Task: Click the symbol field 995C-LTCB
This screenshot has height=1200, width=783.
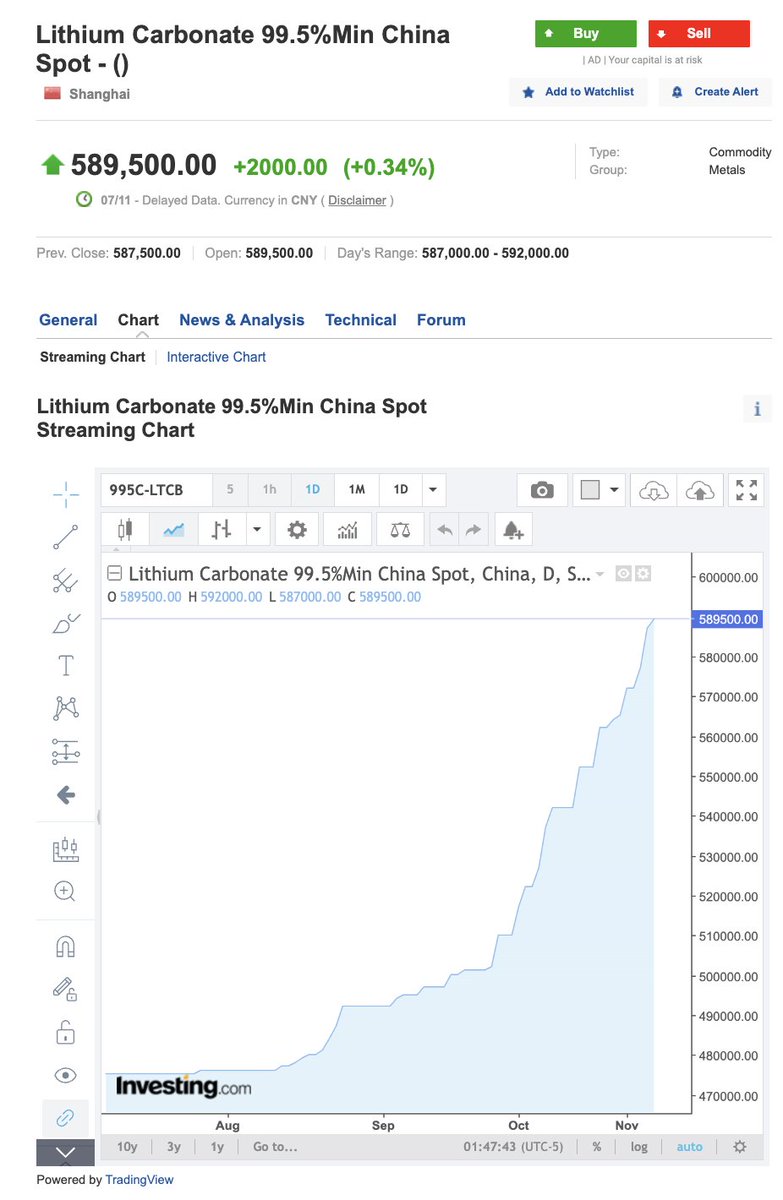Action: pos(157,490)
